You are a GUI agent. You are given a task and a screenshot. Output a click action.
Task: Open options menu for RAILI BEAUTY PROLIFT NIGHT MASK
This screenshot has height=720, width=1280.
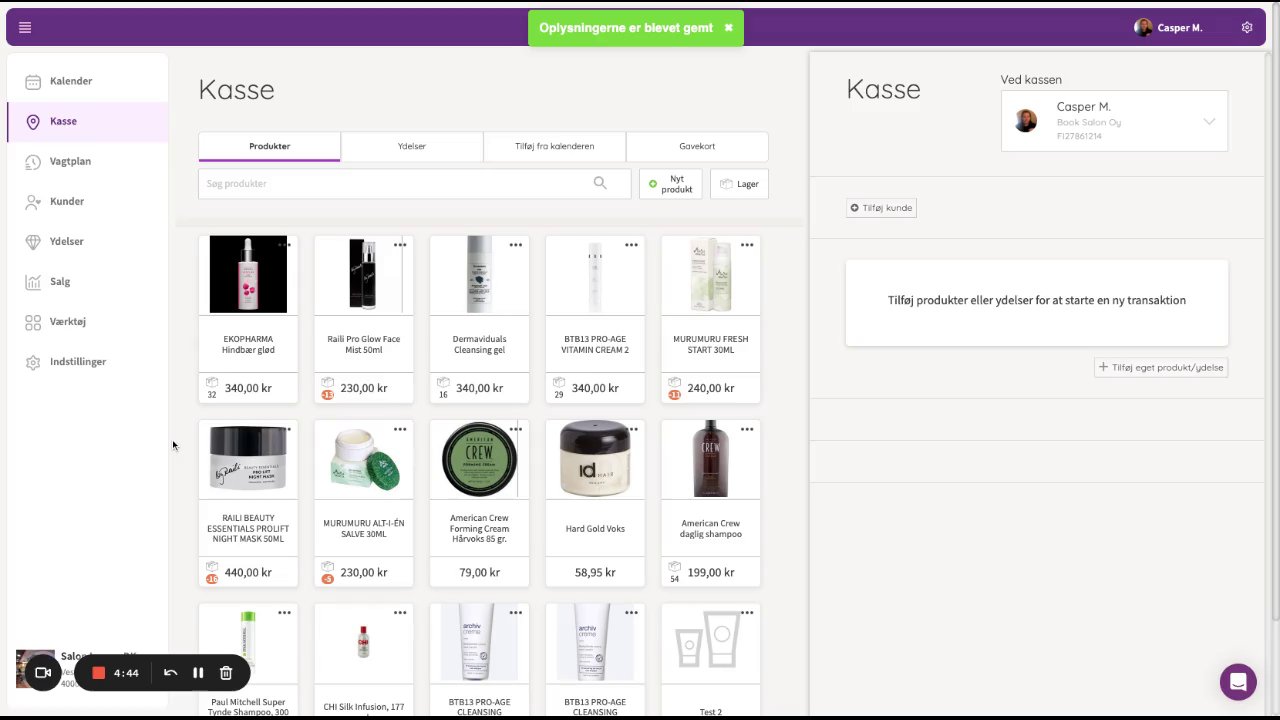pos(284,429)
